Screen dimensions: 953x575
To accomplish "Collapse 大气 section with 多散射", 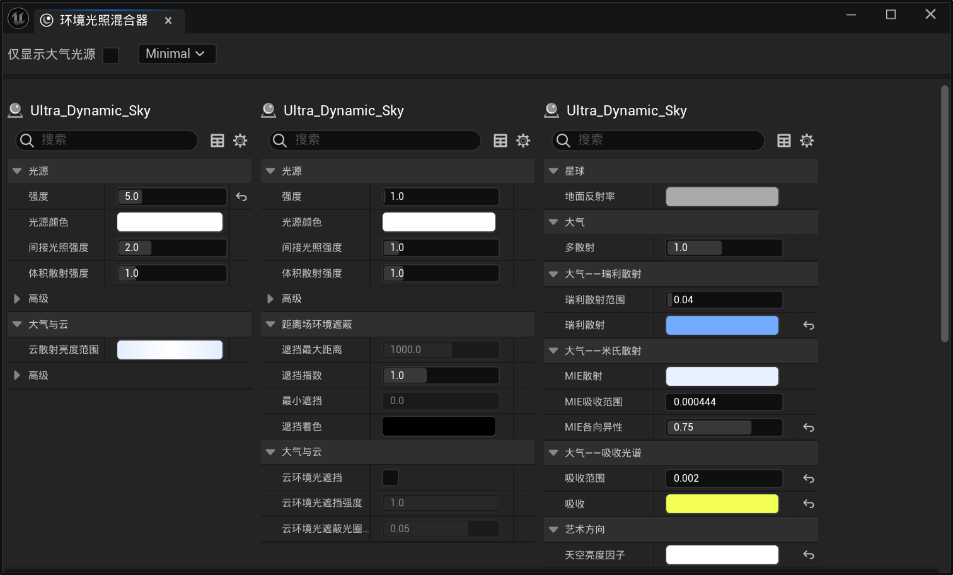I will (x=553, y=222).
